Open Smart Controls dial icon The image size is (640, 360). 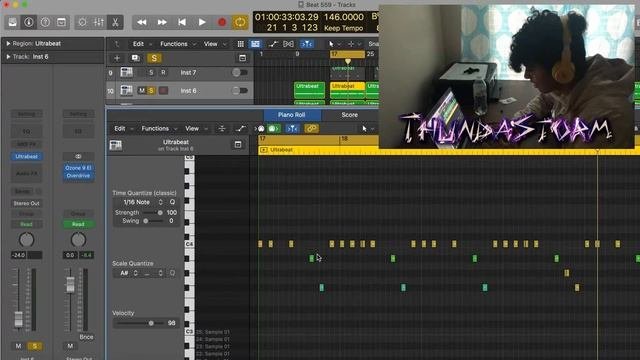click(82, 22)
